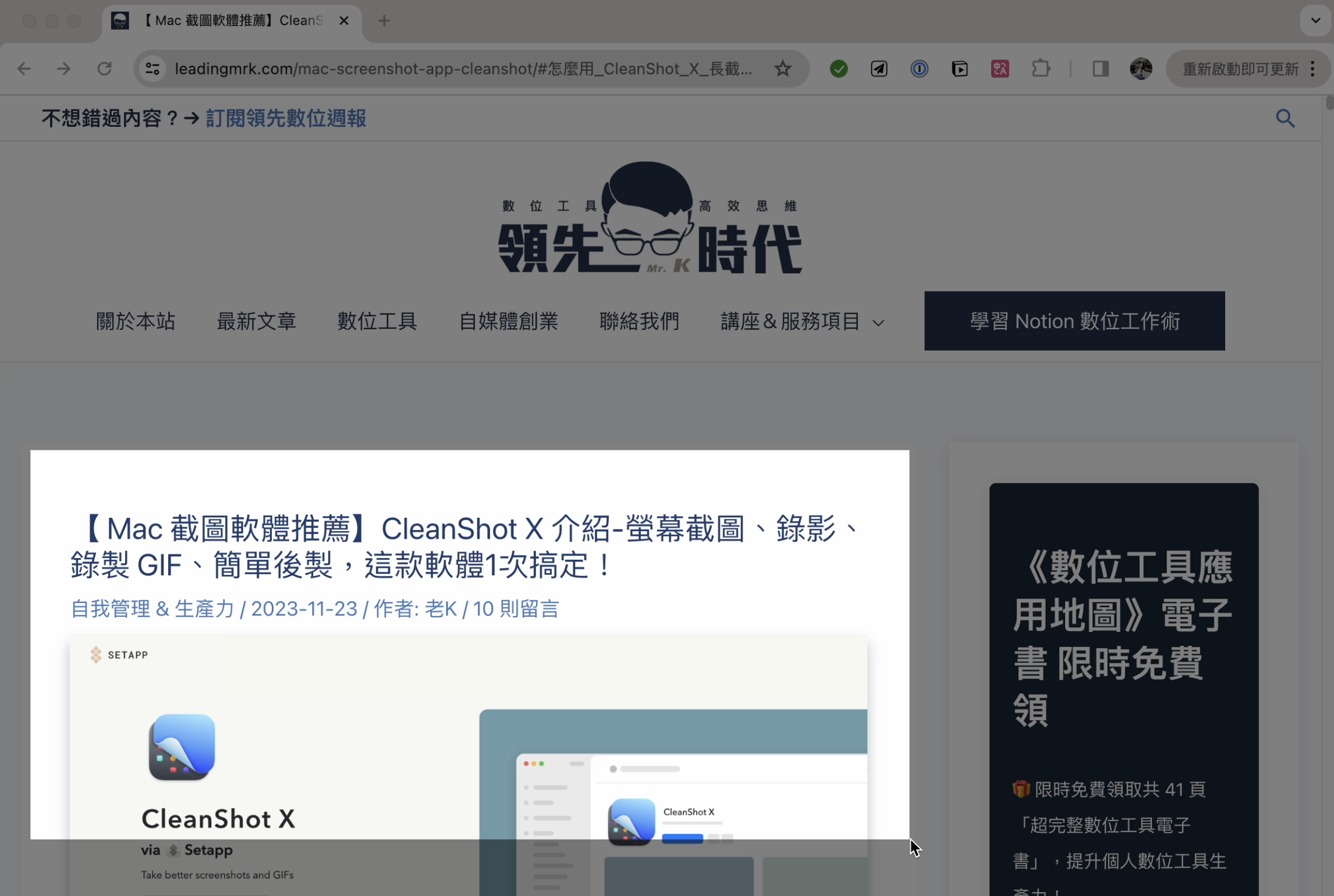Open 自我管理 & 生產力 category link
The width and height of the screenshot is (1334, 896).
[x=152, y=609]
